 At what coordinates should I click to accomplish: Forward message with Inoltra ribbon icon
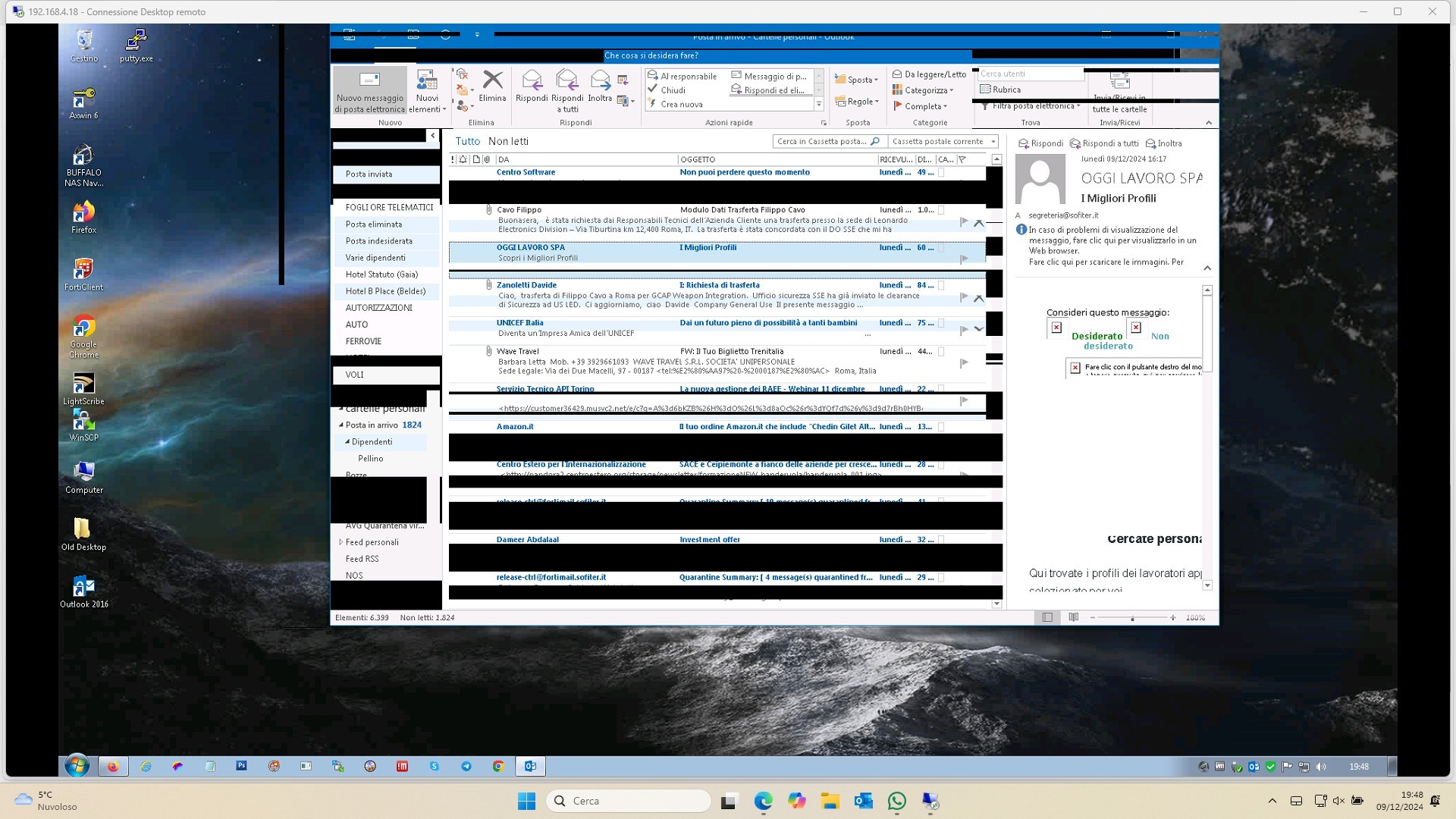(x=600, y=86)
